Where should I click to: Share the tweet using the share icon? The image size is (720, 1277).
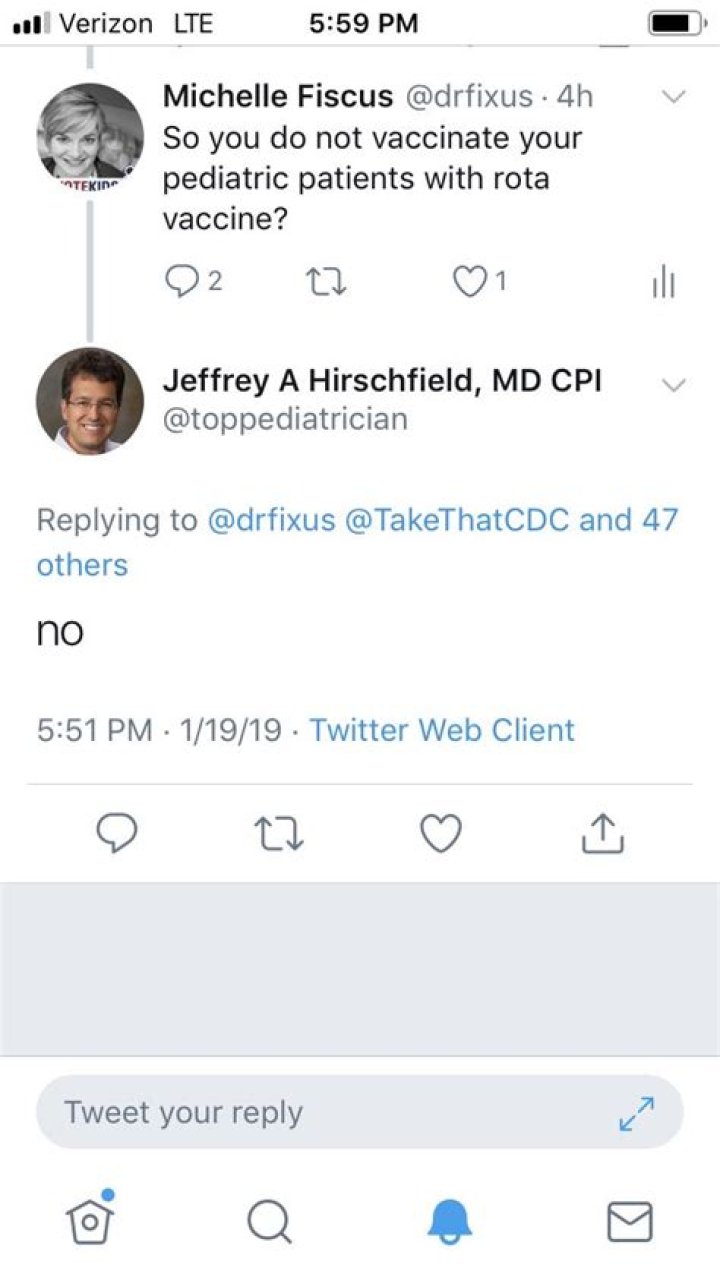(601, 832)
